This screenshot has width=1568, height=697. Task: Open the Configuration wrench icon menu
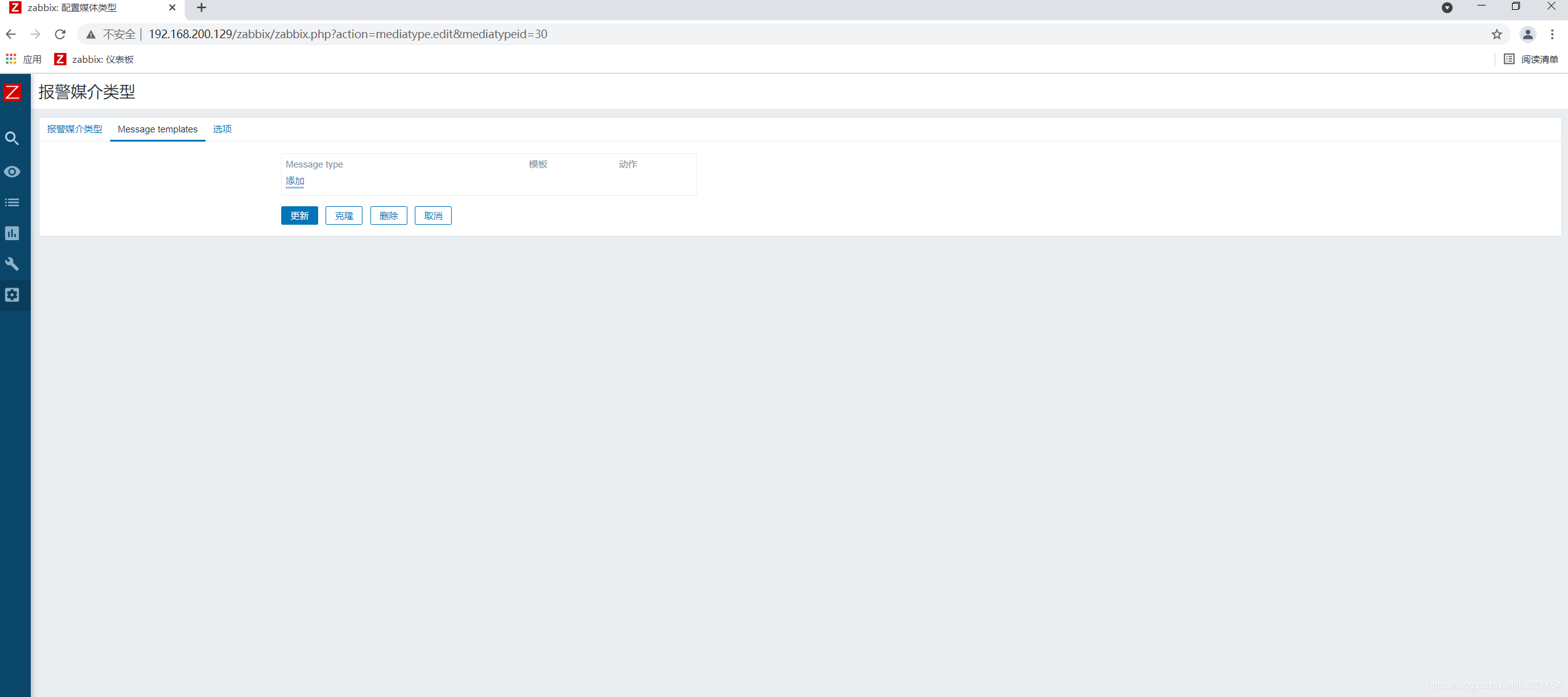[x=12, y=264]
